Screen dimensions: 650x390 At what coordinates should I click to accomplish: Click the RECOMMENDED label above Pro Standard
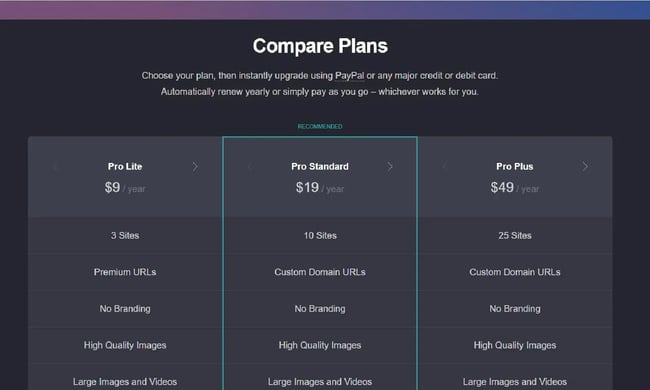pos(320,126)
